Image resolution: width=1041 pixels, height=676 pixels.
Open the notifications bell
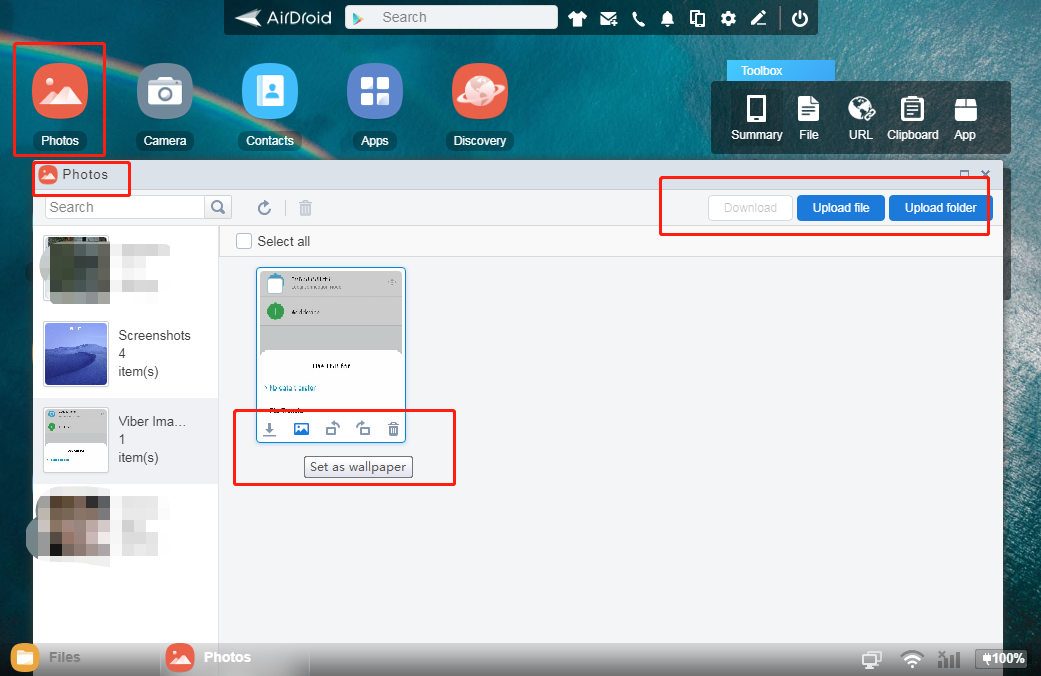point(667,18)
